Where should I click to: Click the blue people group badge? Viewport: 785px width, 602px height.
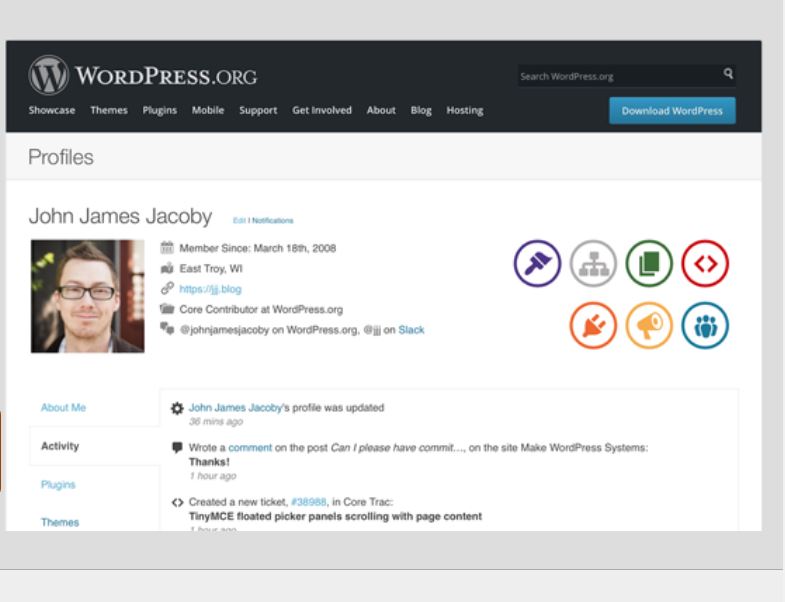click(705, 326)
